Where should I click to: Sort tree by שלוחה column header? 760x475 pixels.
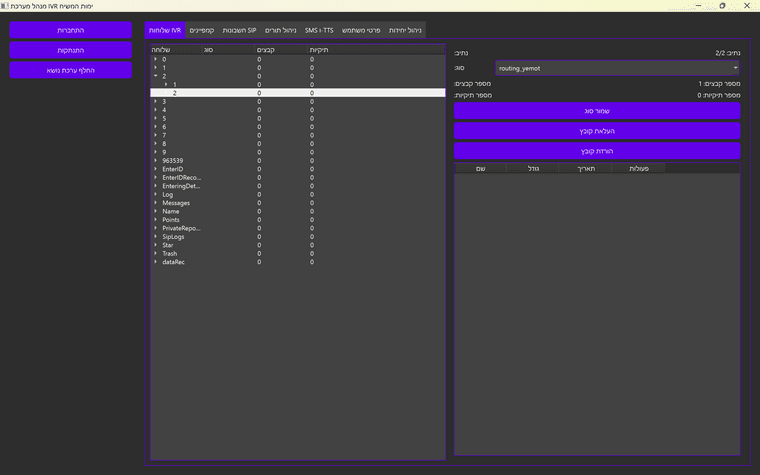(x=176, y=49)
